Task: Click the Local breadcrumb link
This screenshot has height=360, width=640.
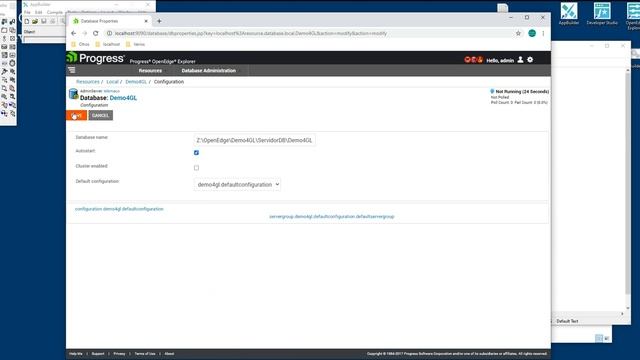Action: click(x=112, y=82)
